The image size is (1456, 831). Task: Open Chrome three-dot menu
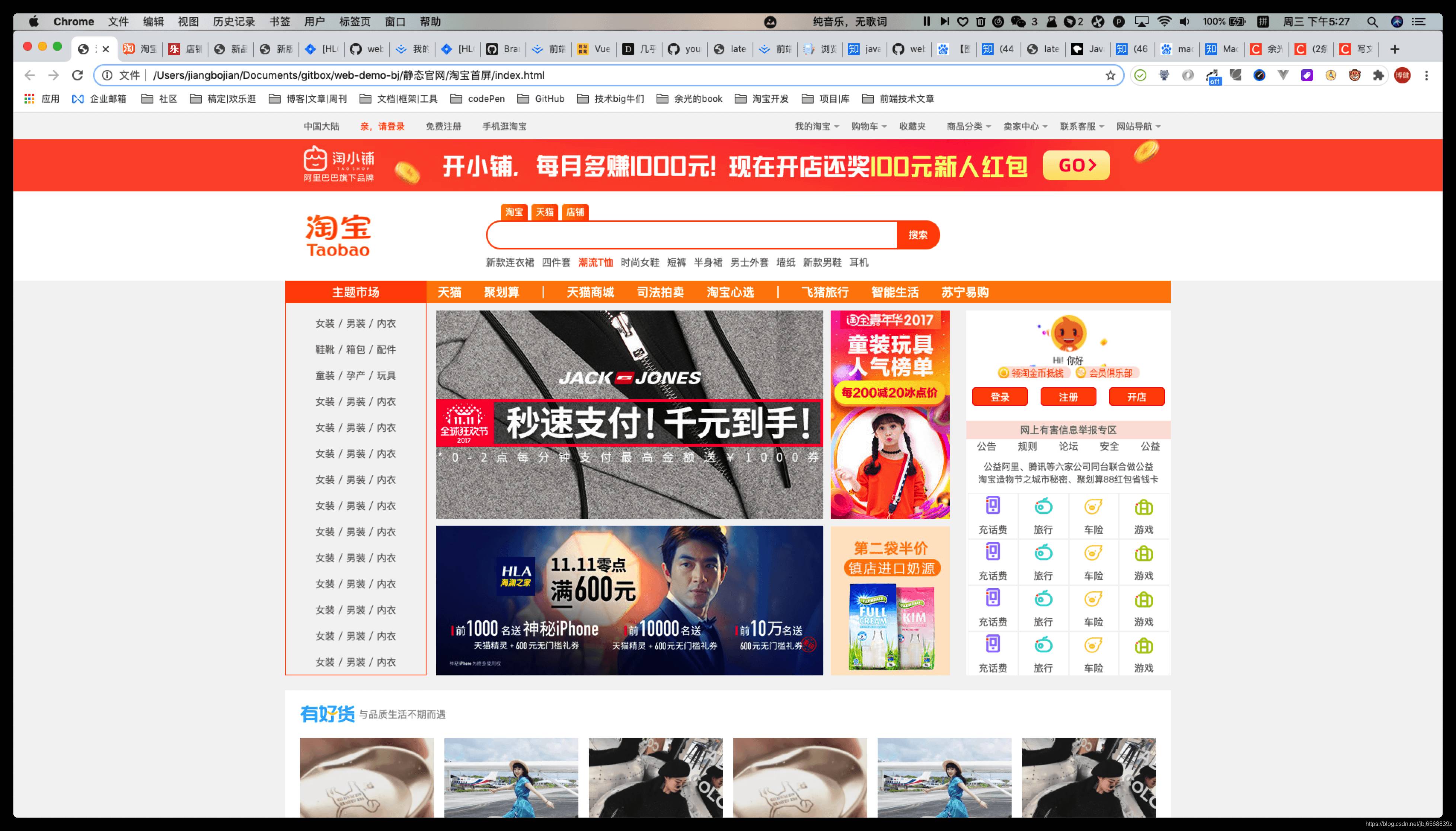click(x=1426, y=75)
